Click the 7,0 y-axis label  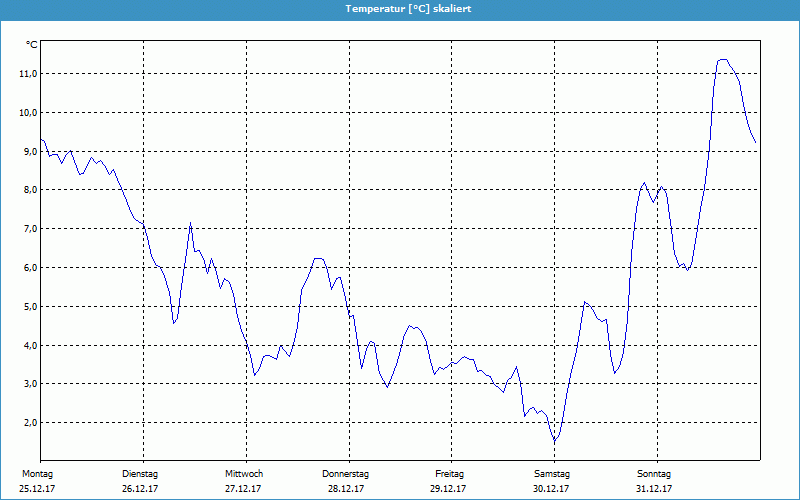pyautogui.click(x=27, y=229)
